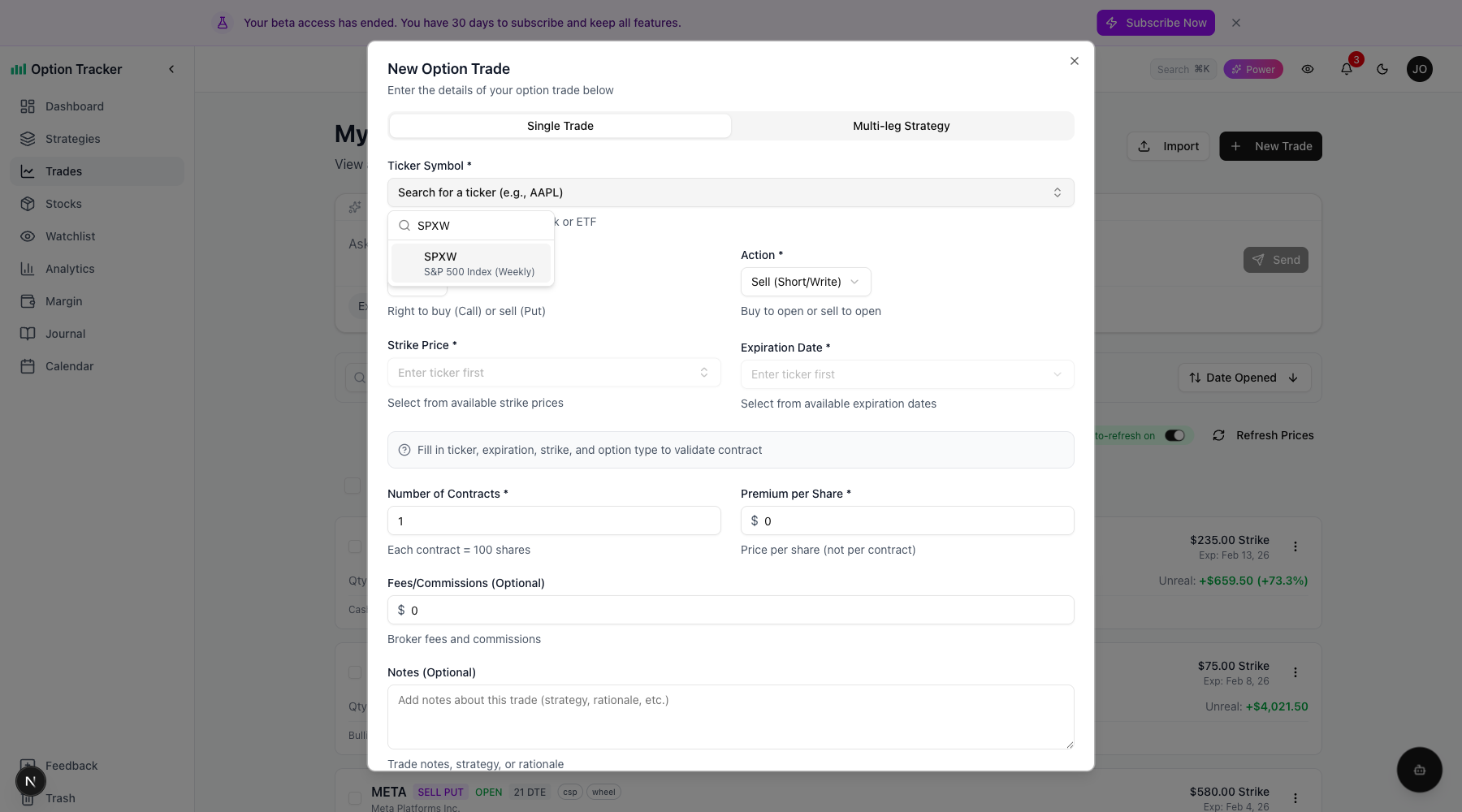Viewport: 1462px width, 812px height.
Task: Click the Subscribe Now button
Action: click(1155, 23)
